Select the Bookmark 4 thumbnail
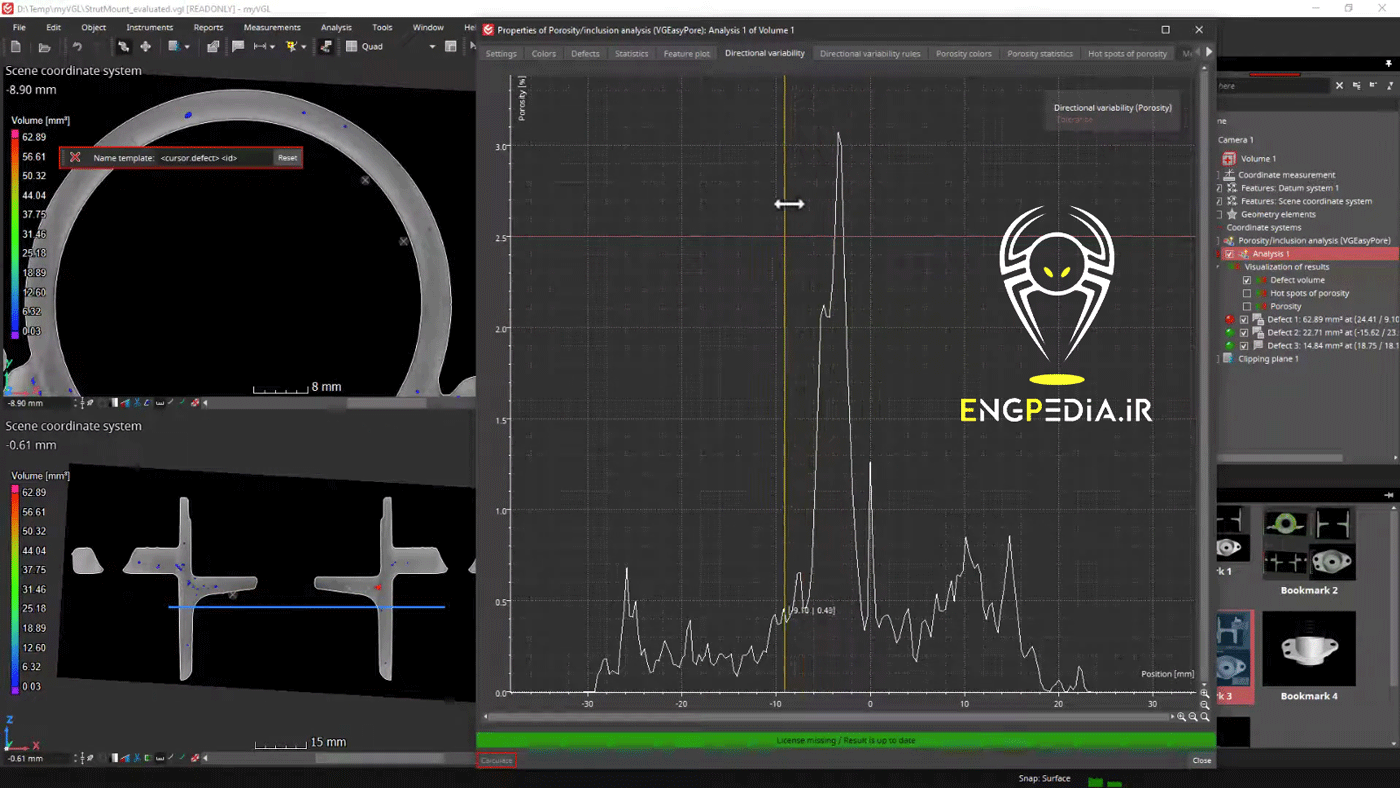The width and height of the screenshot is (1400, 788). (x=1309, y=648)
